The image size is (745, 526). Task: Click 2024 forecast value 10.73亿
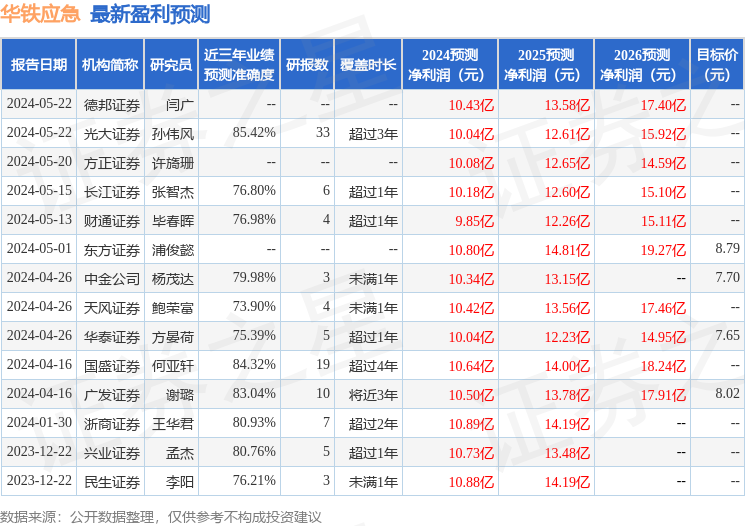pos(471,453)
